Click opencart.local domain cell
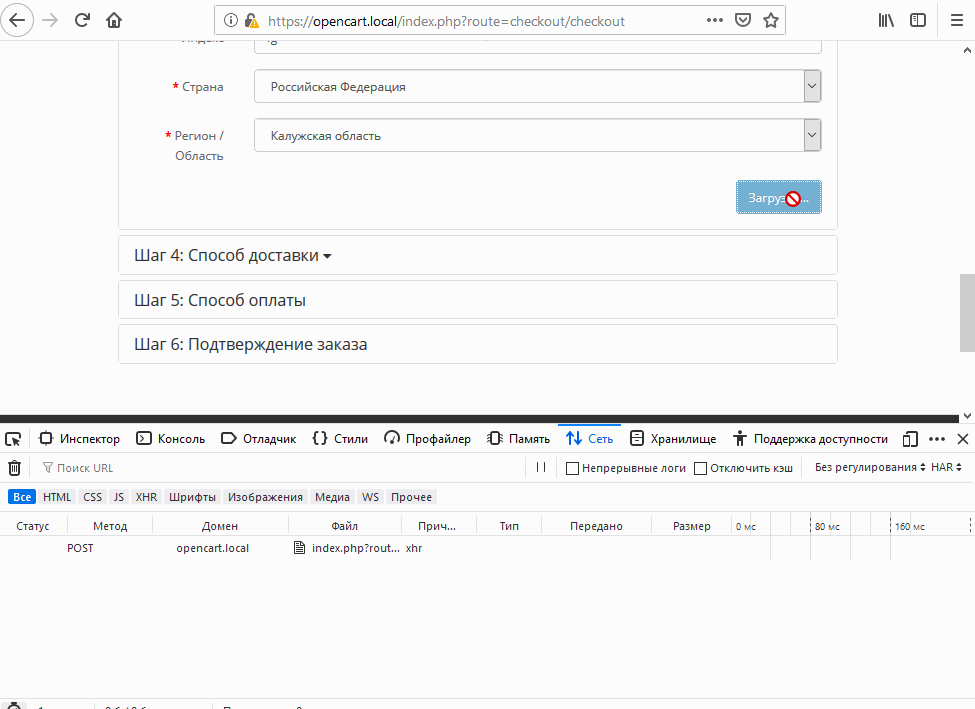The image size is (975, 709). click(x=213, y=548)
